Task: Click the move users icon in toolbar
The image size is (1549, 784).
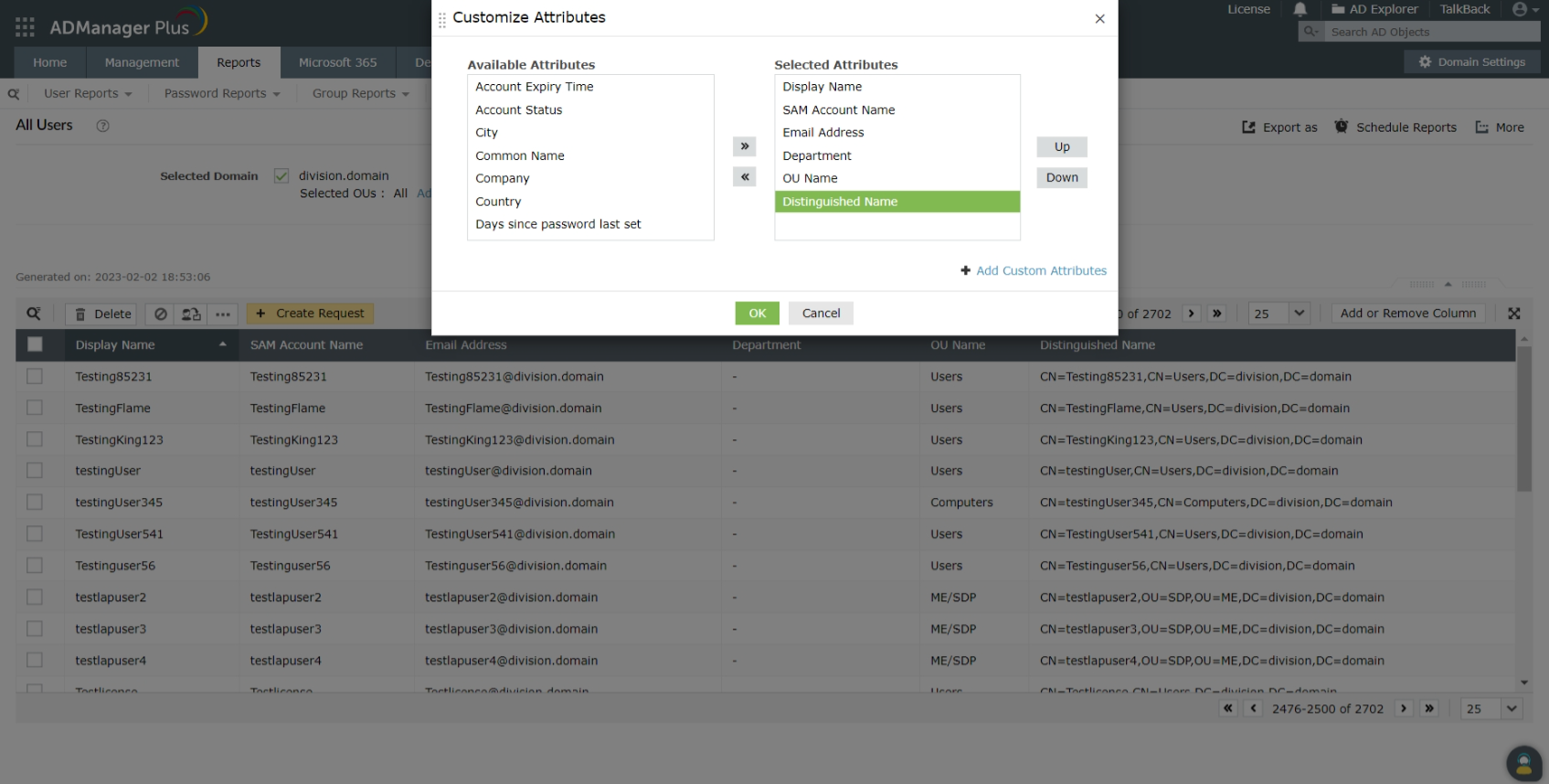Action: (x=191, y=314)
